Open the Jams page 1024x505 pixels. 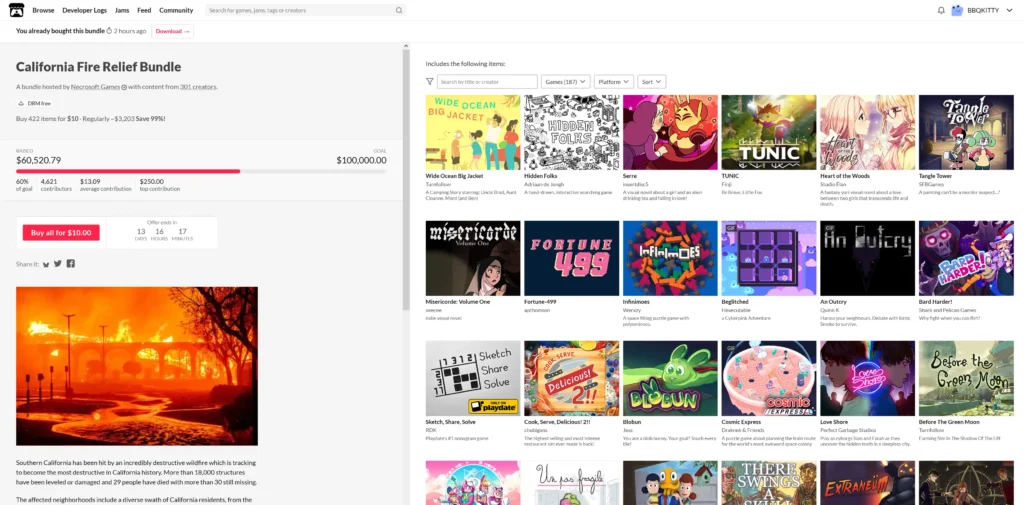[122, 10]
